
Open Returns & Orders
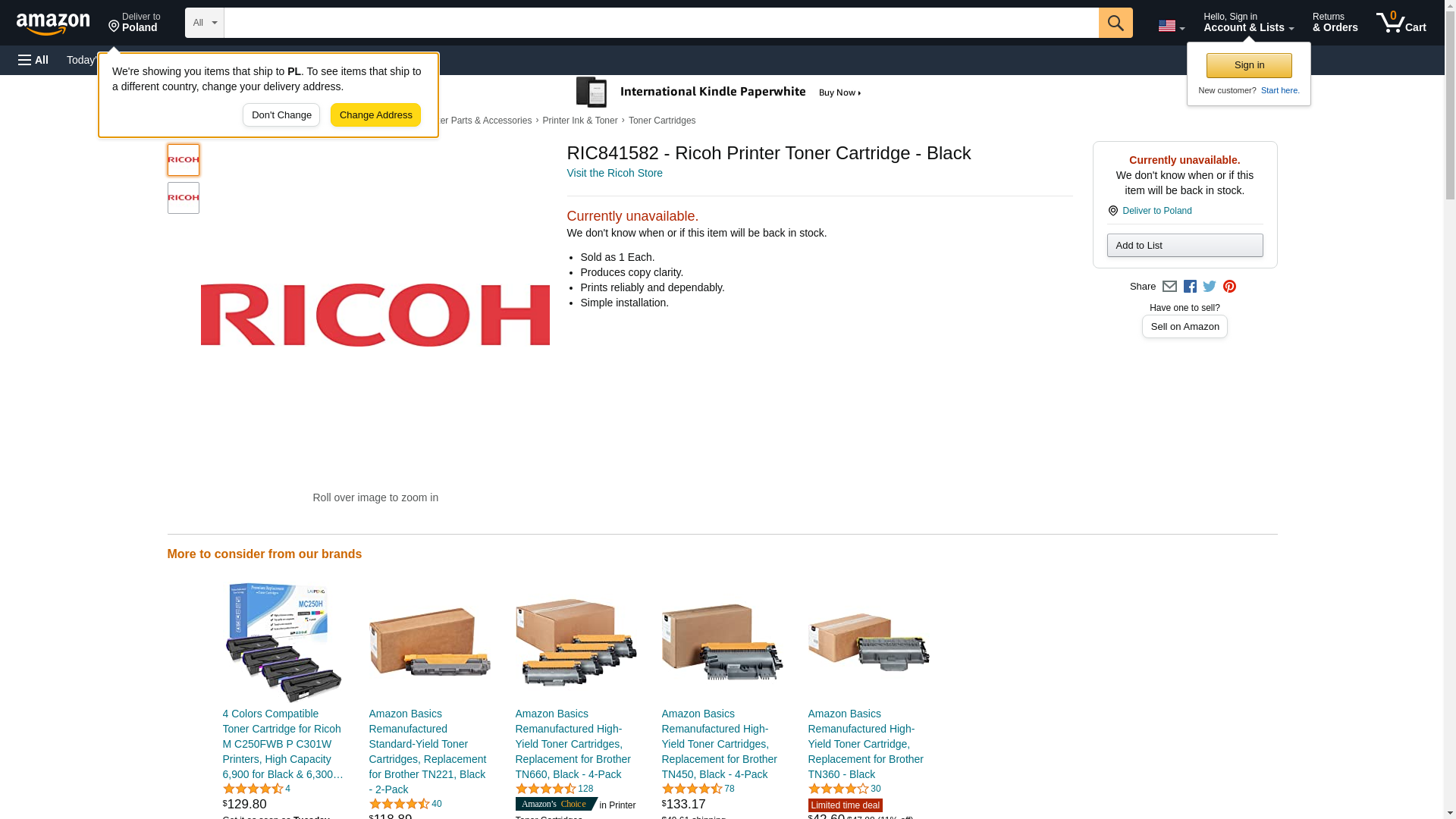coord(1335,23)
